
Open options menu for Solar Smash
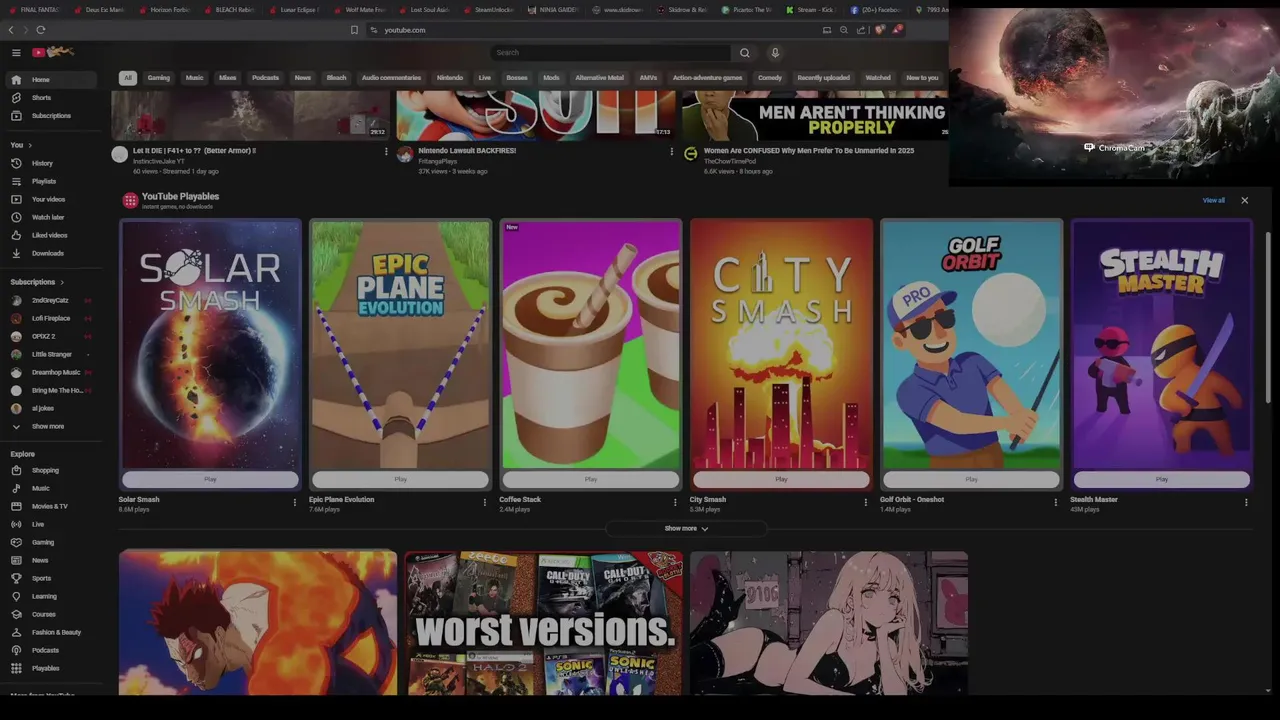point(295,502)
